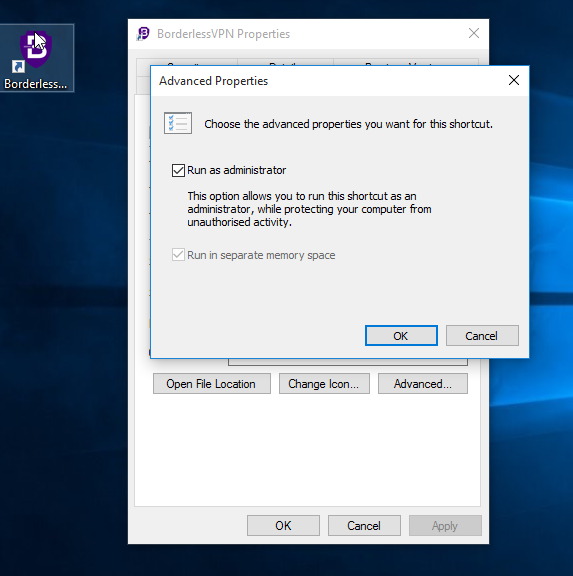
Task: Click the 'Choose the advanced properties' description text
Action: [348, 124]
